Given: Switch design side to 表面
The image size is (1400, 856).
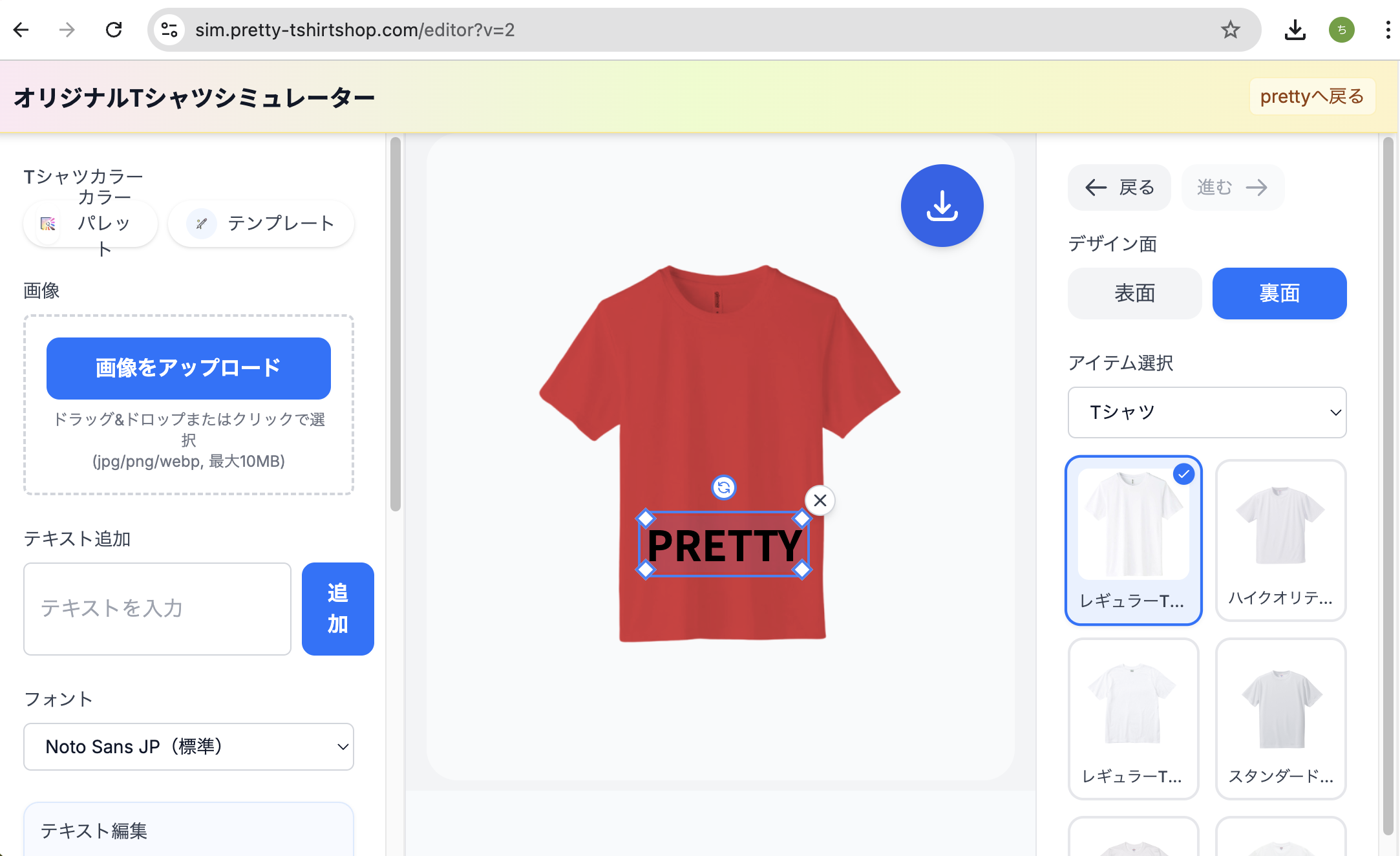Looking at the screenshot, I should pos(1134,294).
